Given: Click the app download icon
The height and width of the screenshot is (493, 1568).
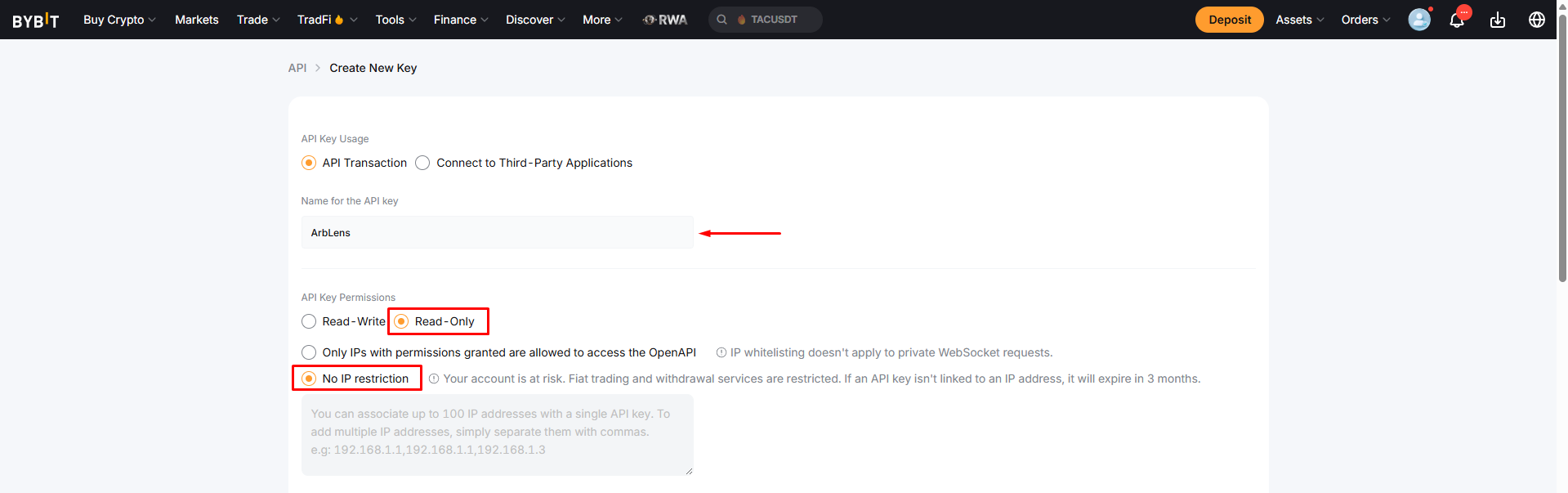Looking at the screenshot, I should [1498, 20].
